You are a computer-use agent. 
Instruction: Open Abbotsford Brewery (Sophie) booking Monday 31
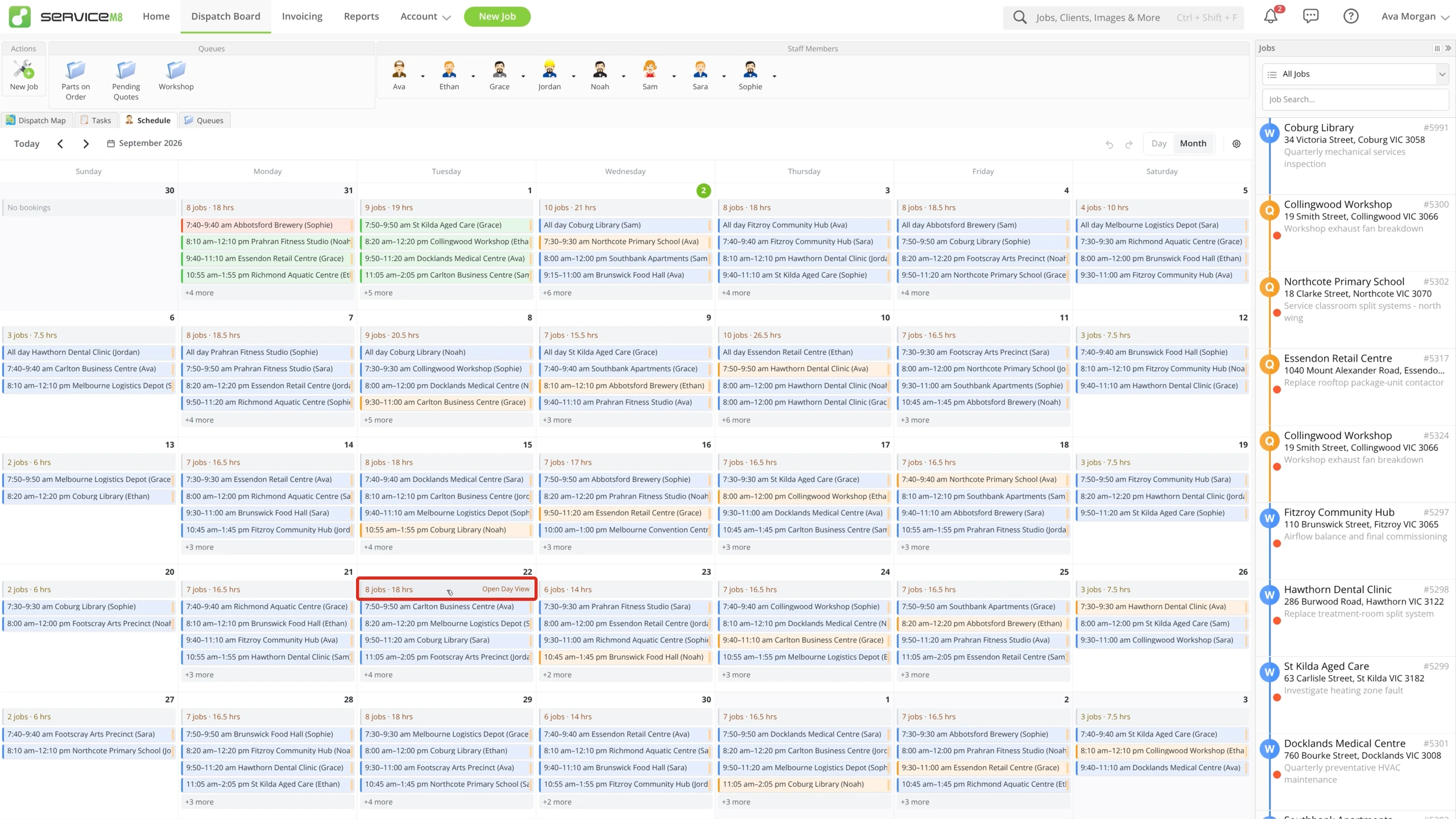click(267, 225)
